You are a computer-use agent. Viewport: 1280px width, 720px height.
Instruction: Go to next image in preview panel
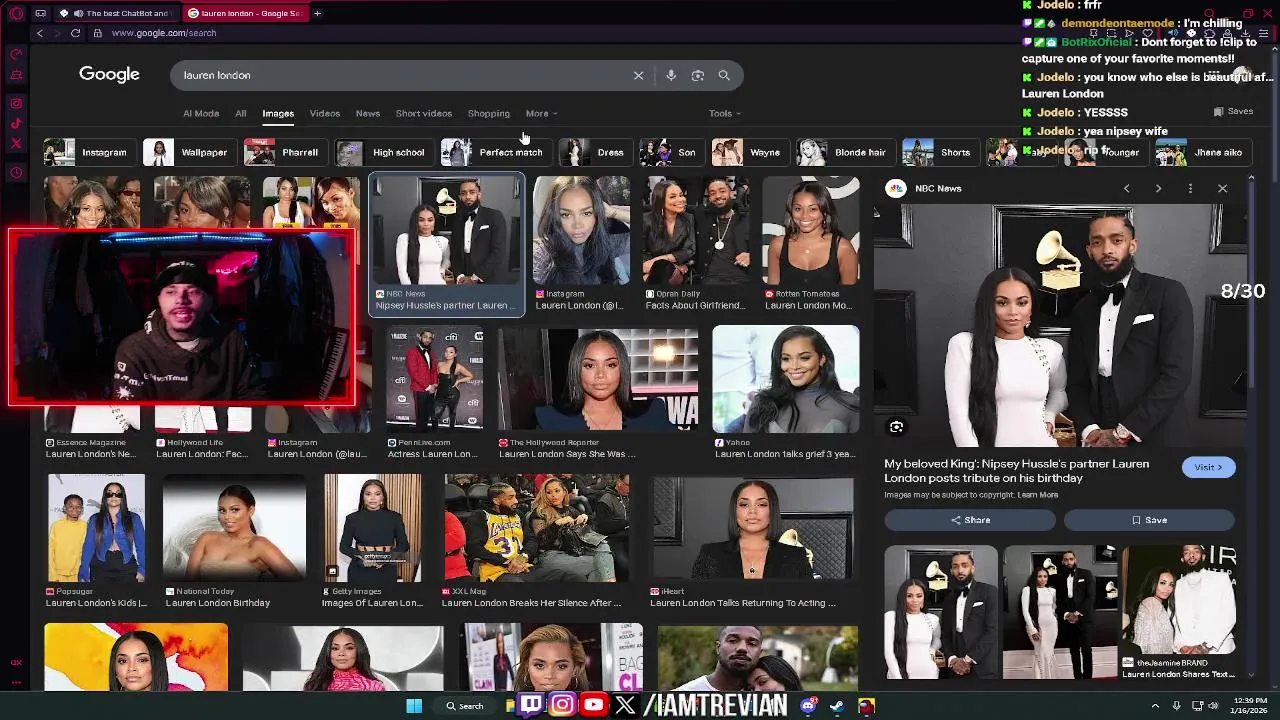point(1158,188)
